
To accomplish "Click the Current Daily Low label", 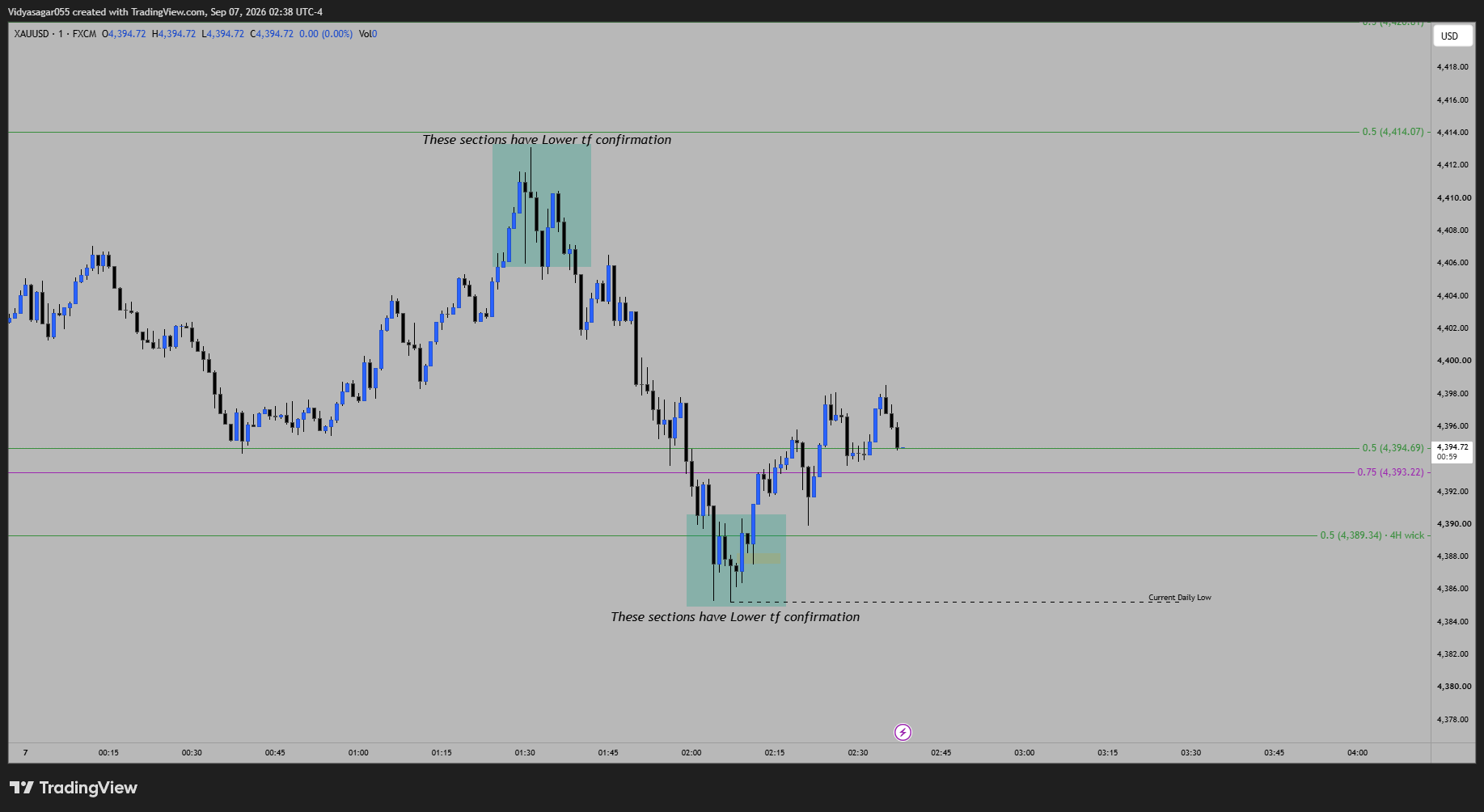I will [x=1180, y=598].
